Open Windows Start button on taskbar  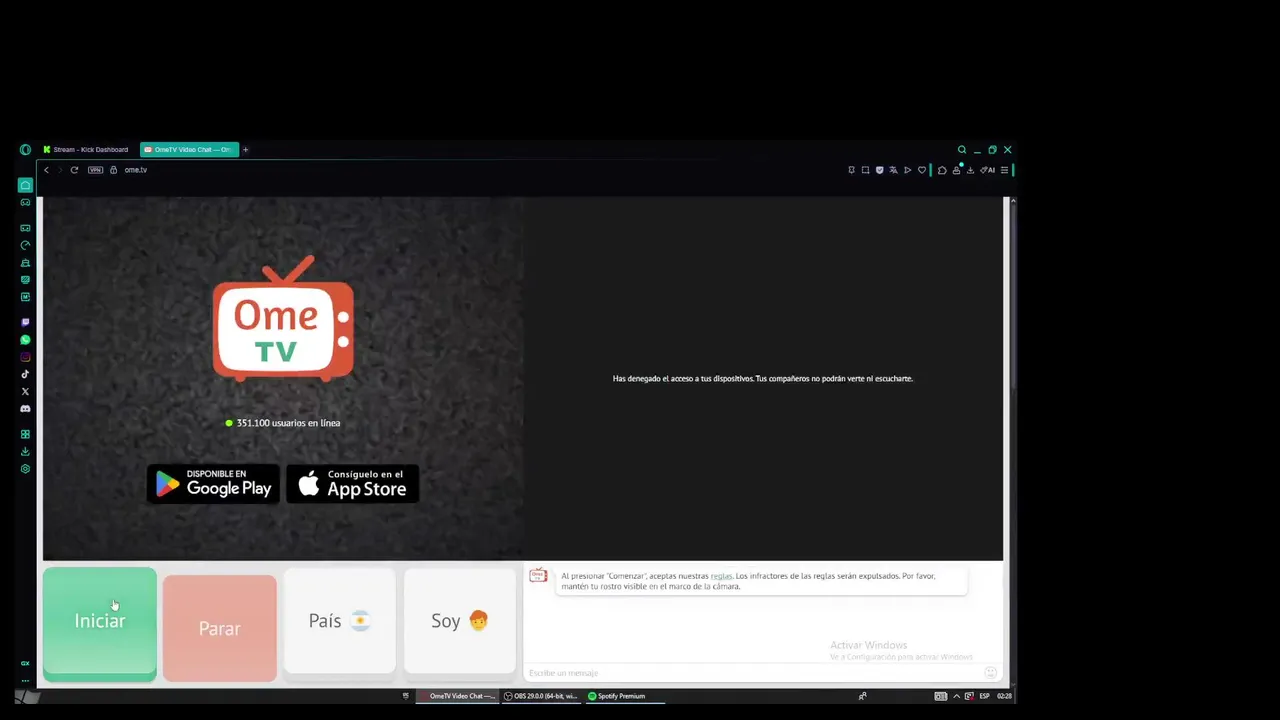[27, 696]
